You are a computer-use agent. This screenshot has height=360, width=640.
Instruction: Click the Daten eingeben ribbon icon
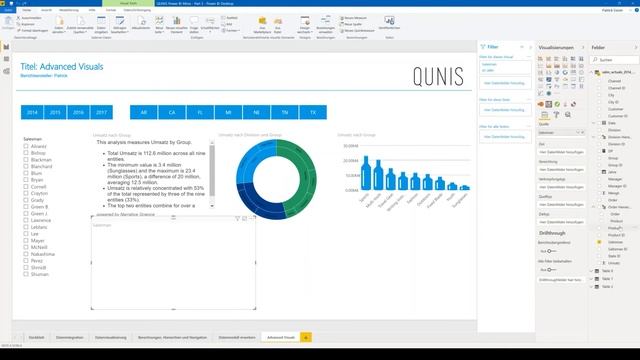(x=101, y=24)
